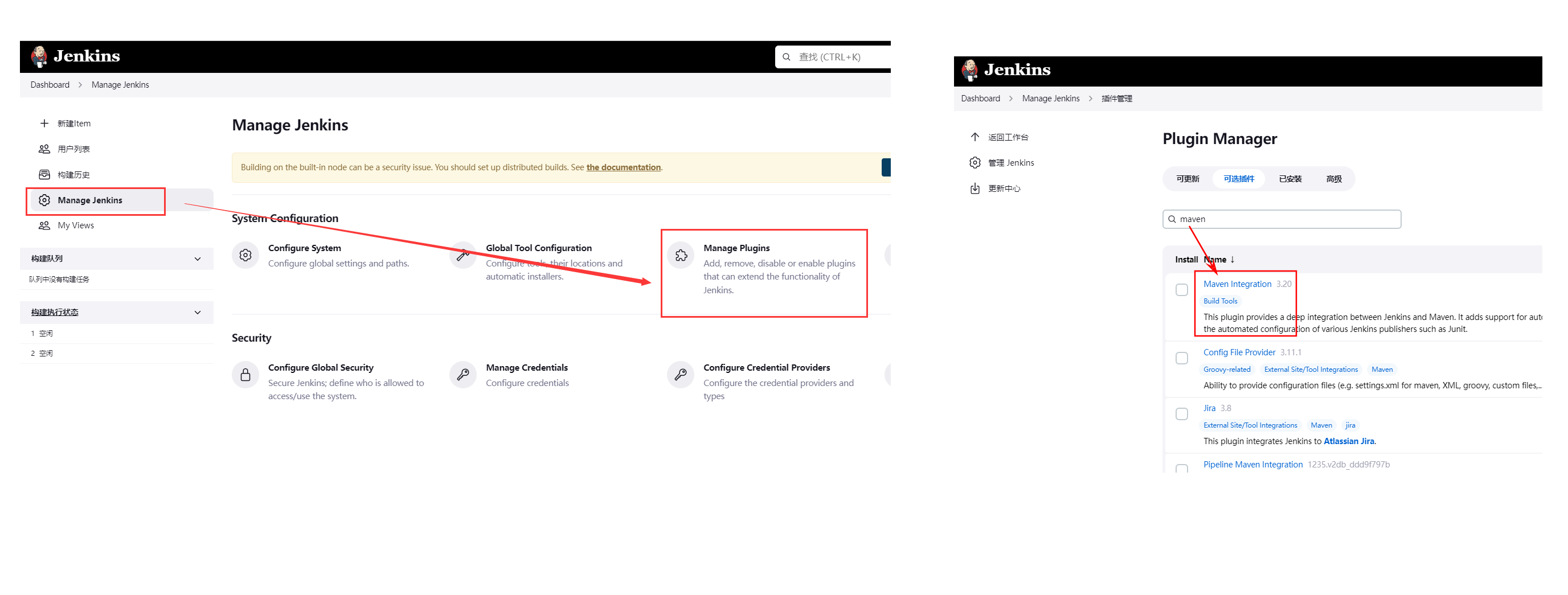Viewport: 1568px width, 595px height.
Task: Click the plus icon beside 新建Item
Action: click(44, 124)
